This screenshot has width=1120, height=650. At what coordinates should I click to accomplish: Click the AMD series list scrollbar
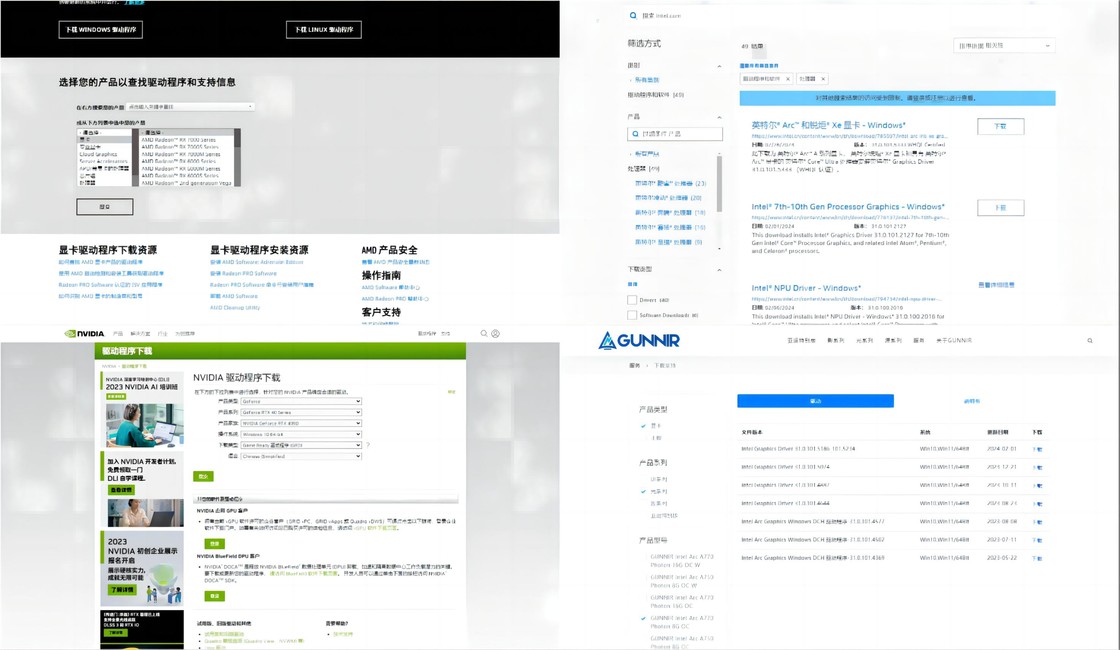click(x=236, y=158)
